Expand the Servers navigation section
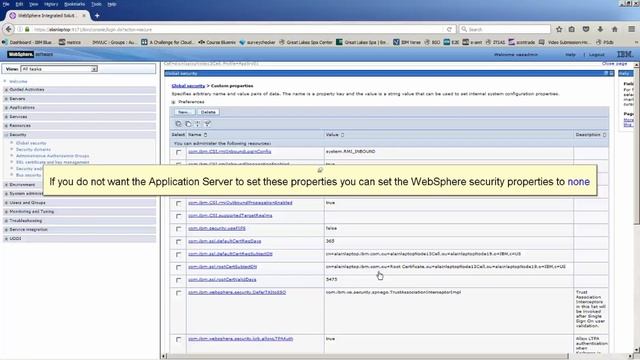Image resolution: width=640 pixels, height=360 pixels. point(6,99)
